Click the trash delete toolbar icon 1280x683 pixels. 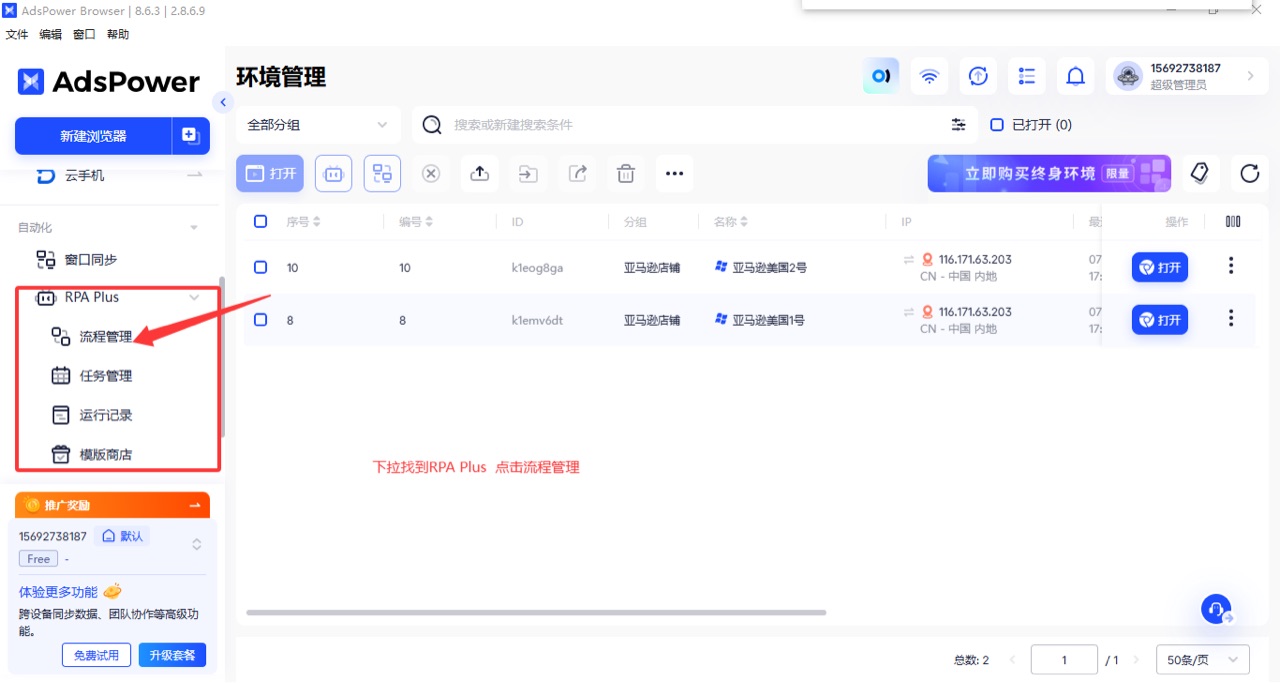click(x=626, y=173)
